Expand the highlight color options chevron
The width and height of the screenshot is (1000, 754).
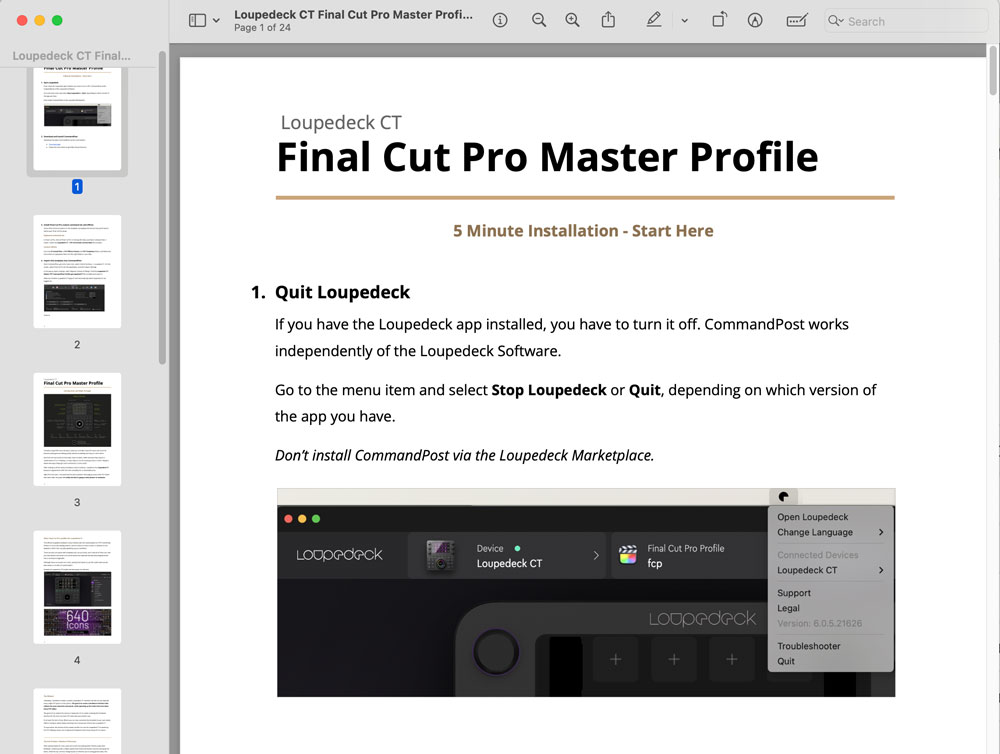684,20
